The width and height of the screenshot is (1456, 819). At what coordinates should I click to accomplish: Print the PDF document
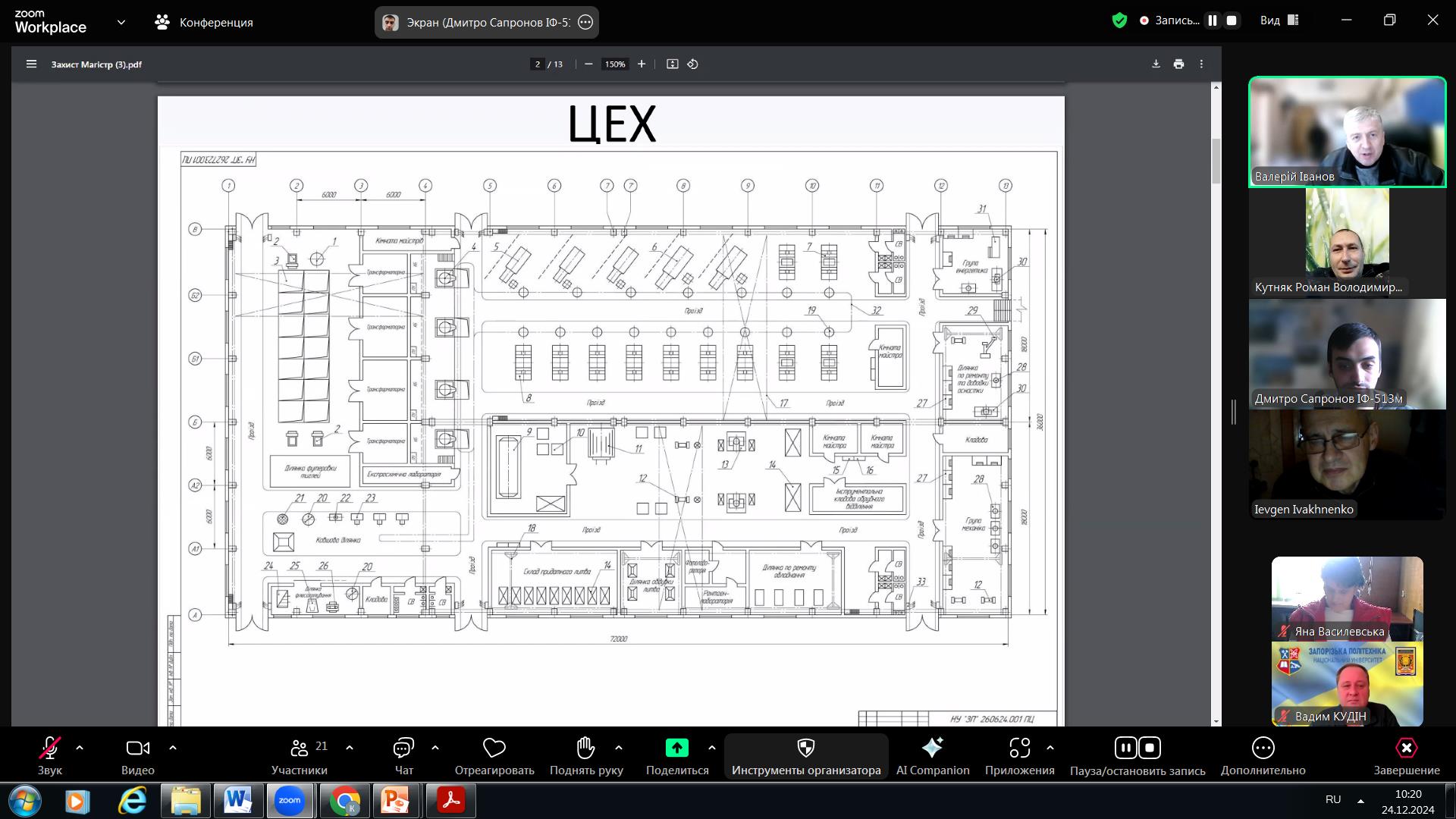click(x=1178, y=64)
